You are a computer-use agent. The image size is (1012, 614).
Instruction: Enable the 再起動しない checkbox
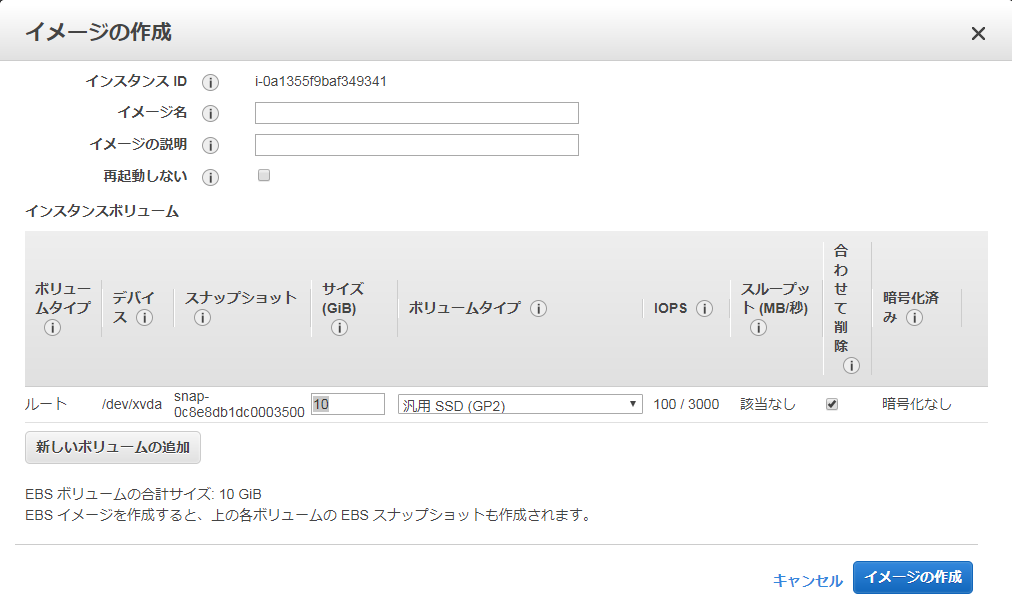264,176
